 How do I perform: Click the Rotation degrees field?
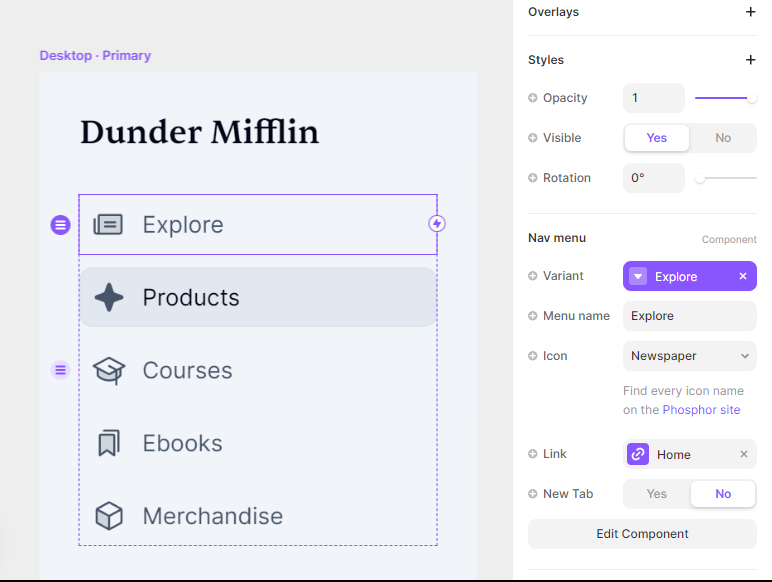pos(653,178)
